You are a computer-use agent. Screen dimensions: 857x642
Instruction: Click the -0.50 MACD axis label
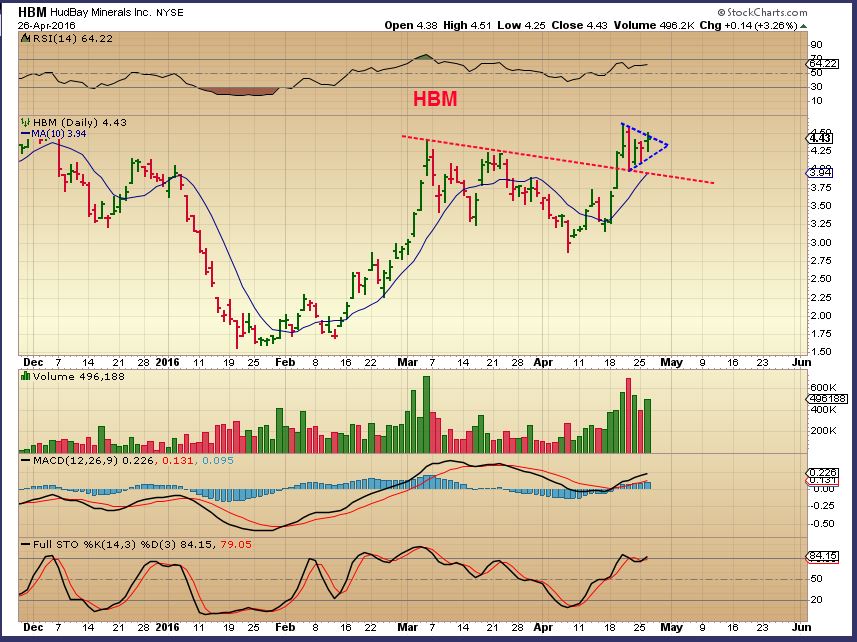click(x=821, y=524)
